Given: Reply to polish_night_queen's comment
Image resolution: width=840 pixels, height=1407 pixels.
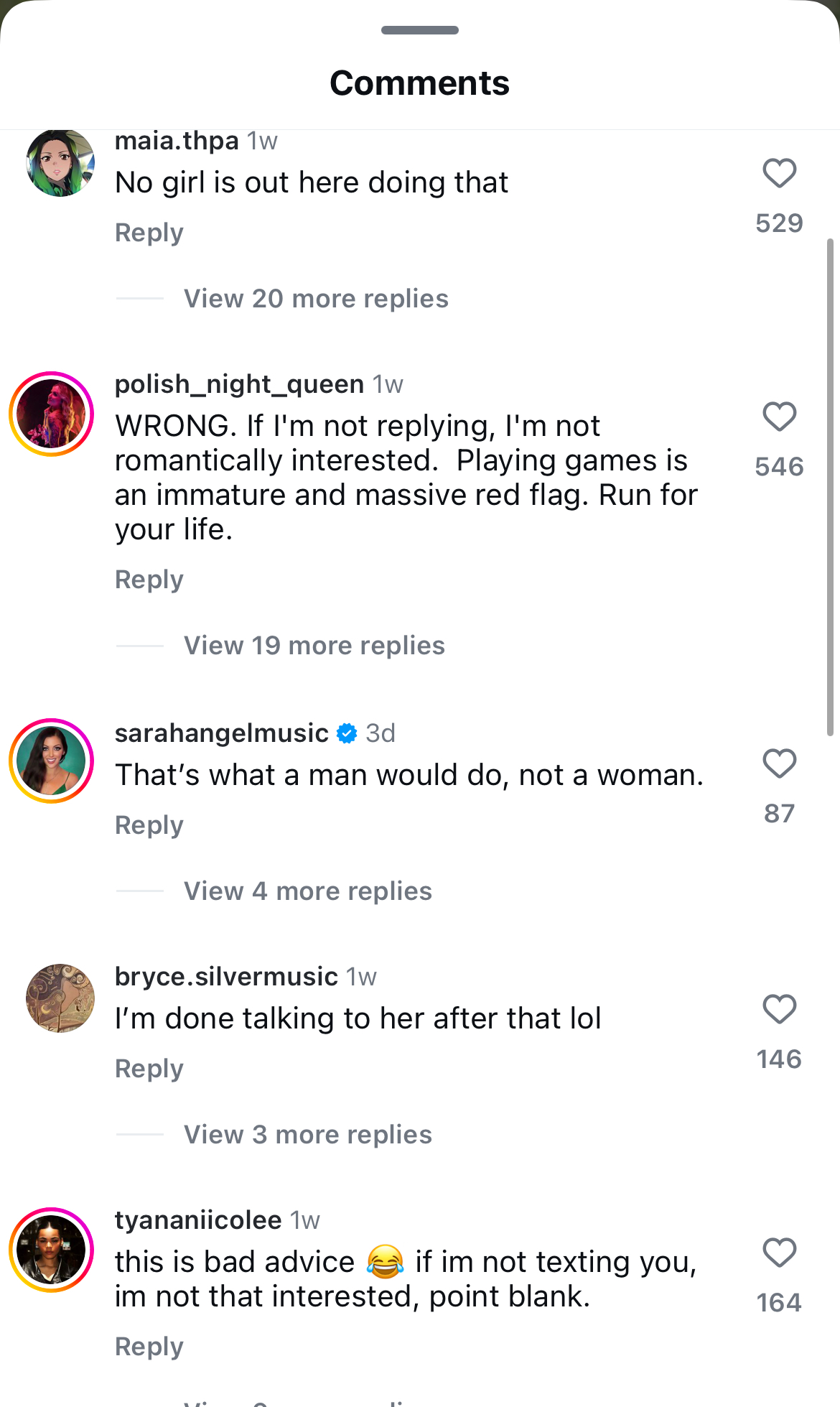Looking at the screenshot, I should pos(149,580).
